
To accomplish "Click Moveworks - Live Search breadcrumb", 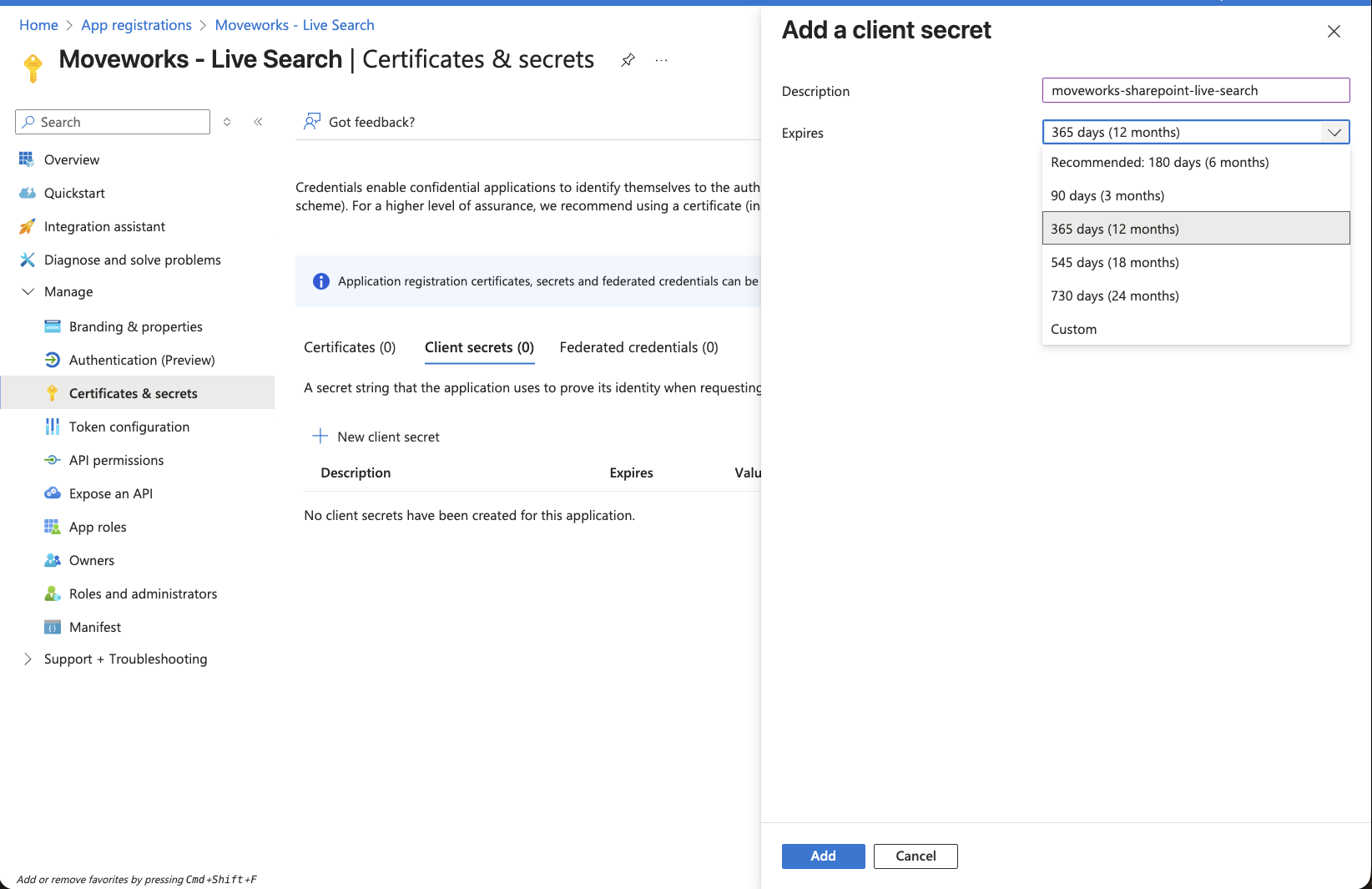I will point(295,25).
